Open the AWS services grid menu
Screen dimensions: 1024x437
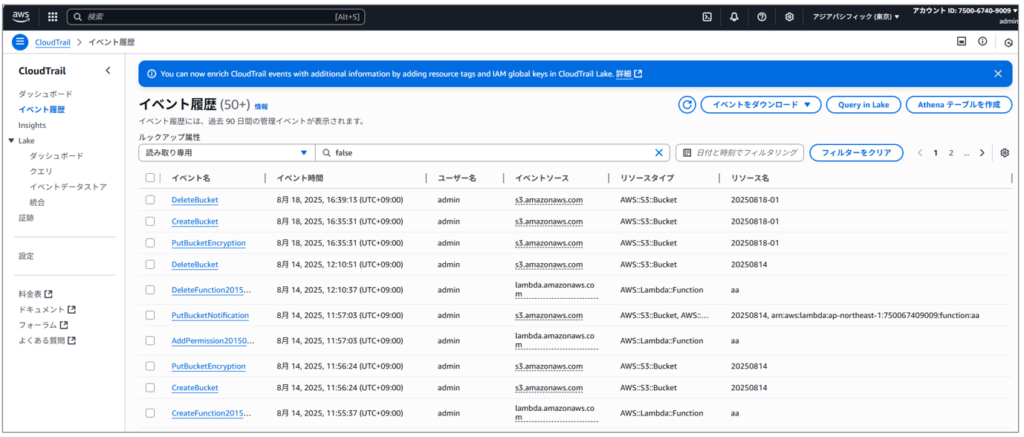click(53, 17)
